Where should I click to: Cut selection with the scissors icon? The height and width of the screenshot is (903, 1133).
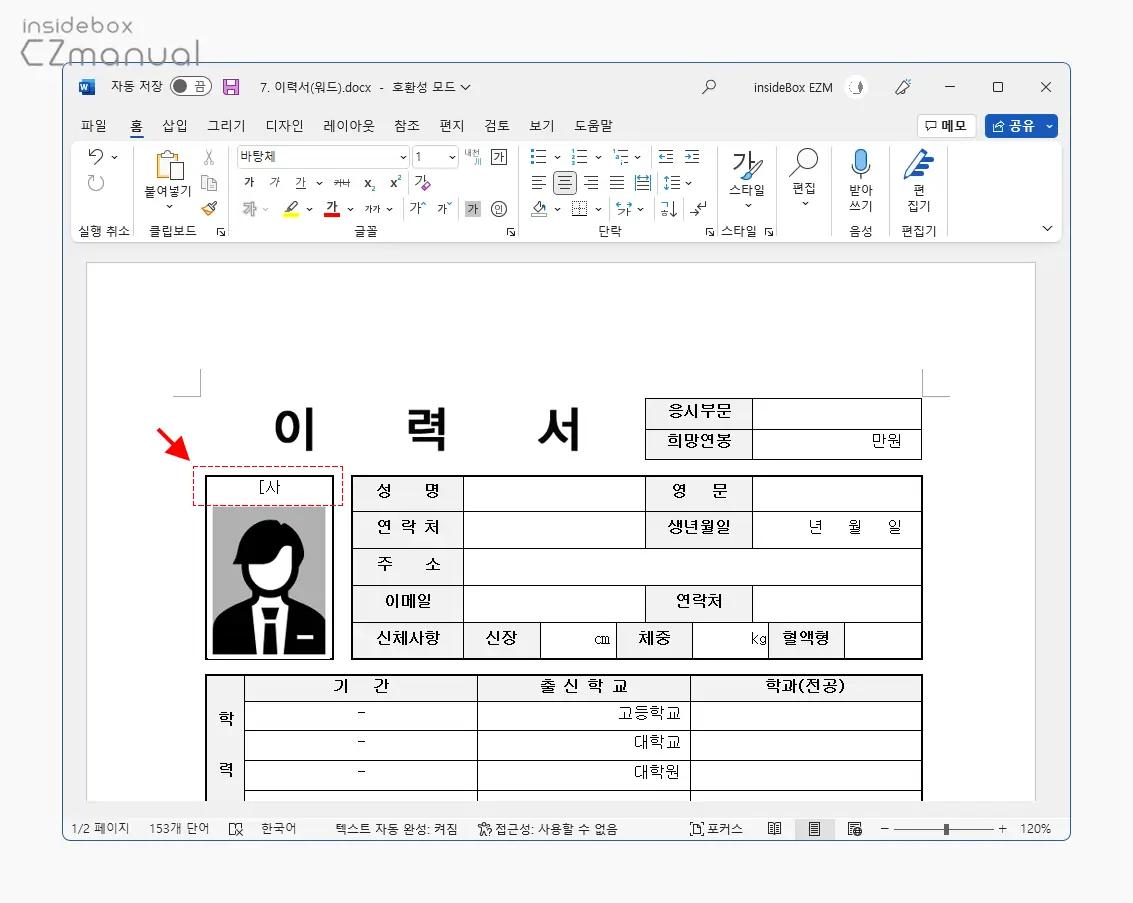pos(209,157)
